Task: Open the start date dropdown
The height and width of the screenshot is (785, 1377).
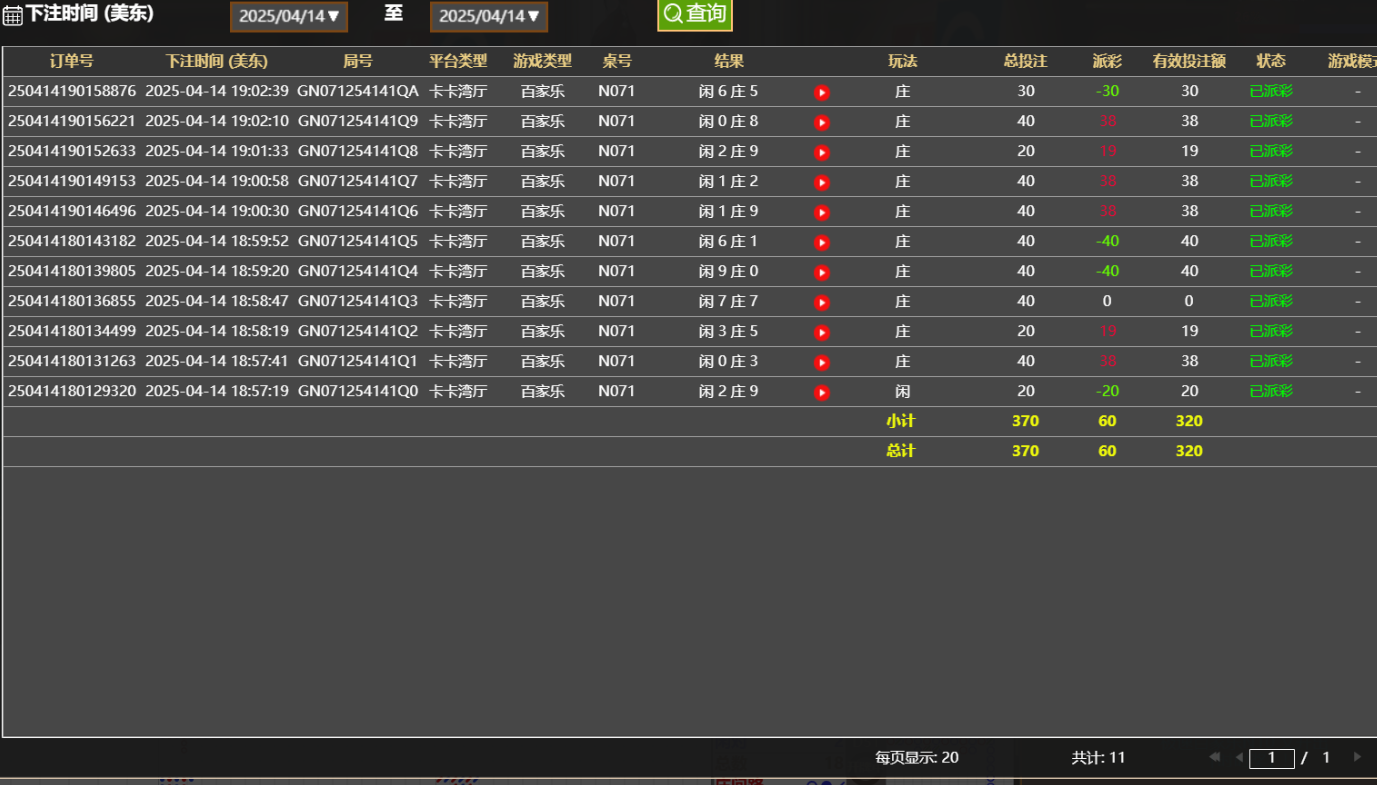Action: coord(289,16)
